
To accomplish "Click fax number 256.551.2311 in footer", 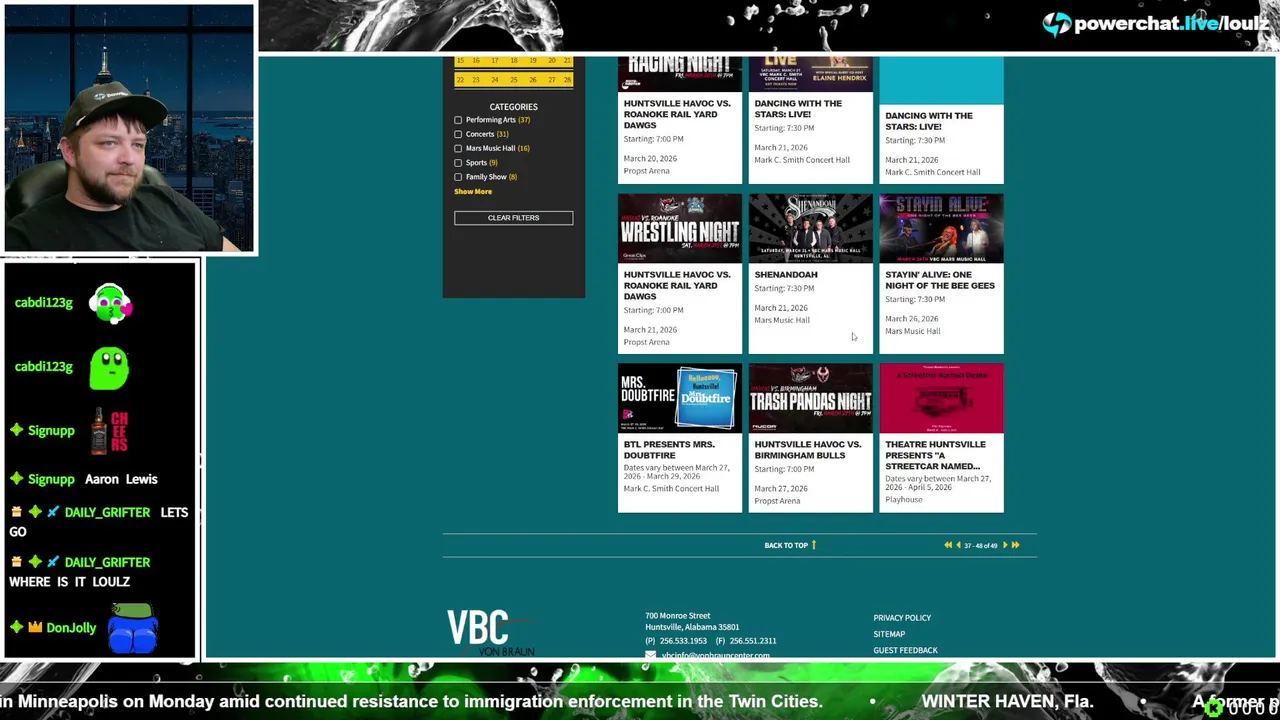I will 753,641.
